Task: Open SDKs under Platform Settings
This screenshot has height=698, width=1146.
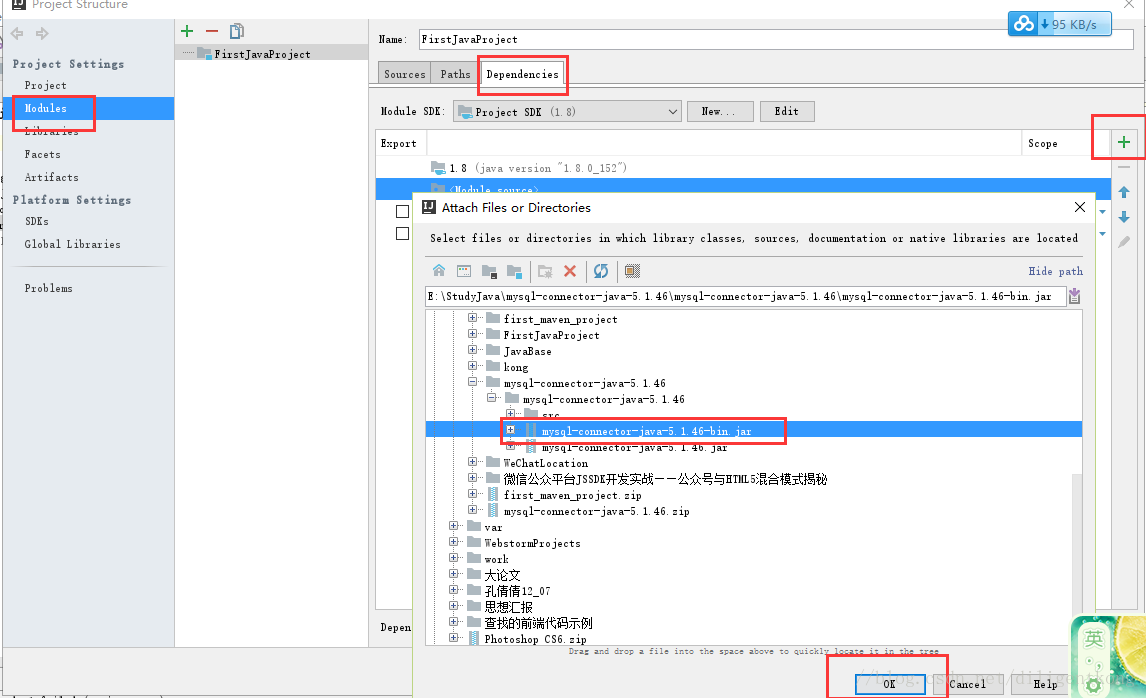Action: click(x=37, y=221)
